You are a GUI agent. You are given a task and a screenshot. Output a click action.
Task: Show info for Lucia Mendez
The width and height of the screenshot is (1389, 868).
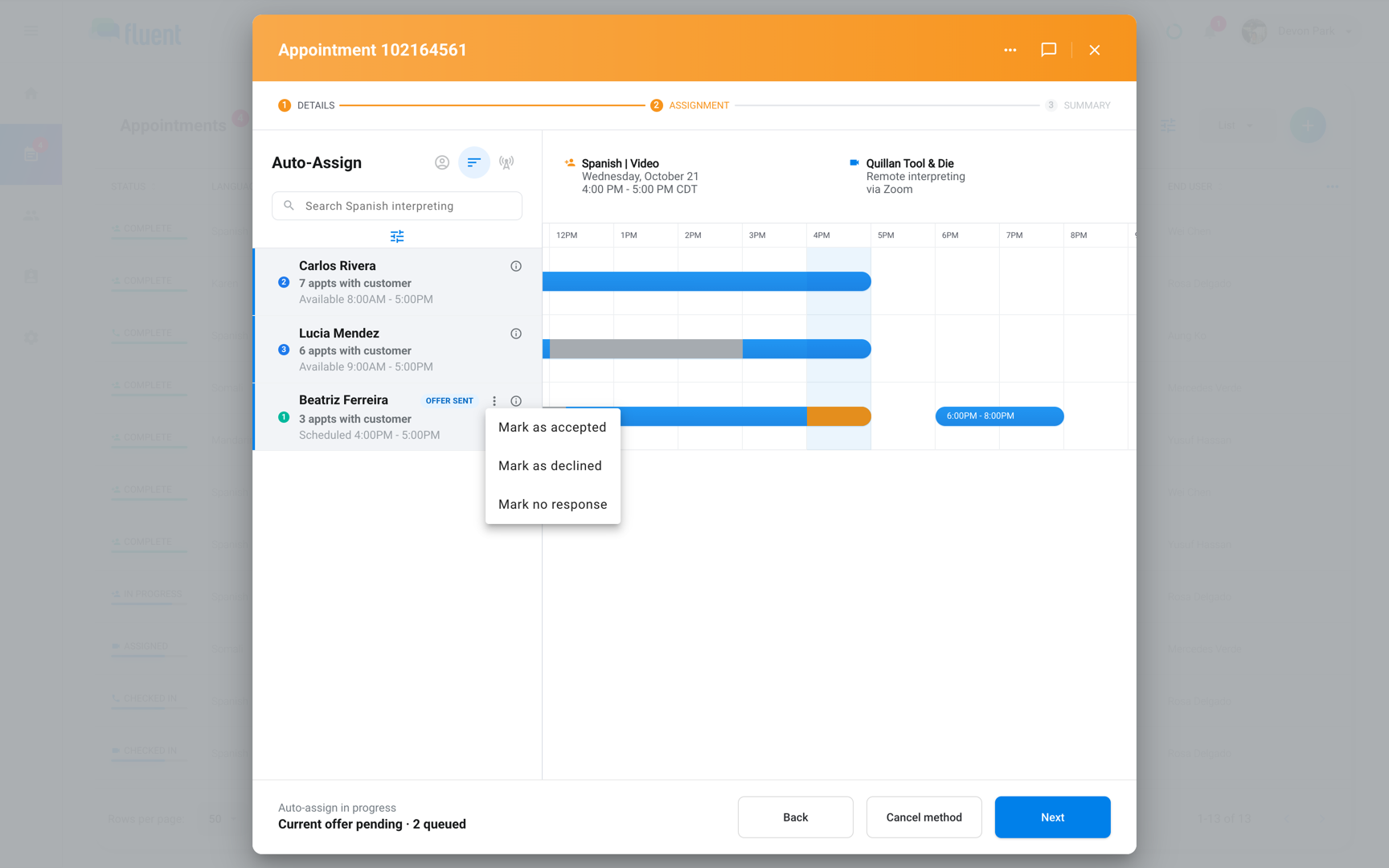point(516,334)
